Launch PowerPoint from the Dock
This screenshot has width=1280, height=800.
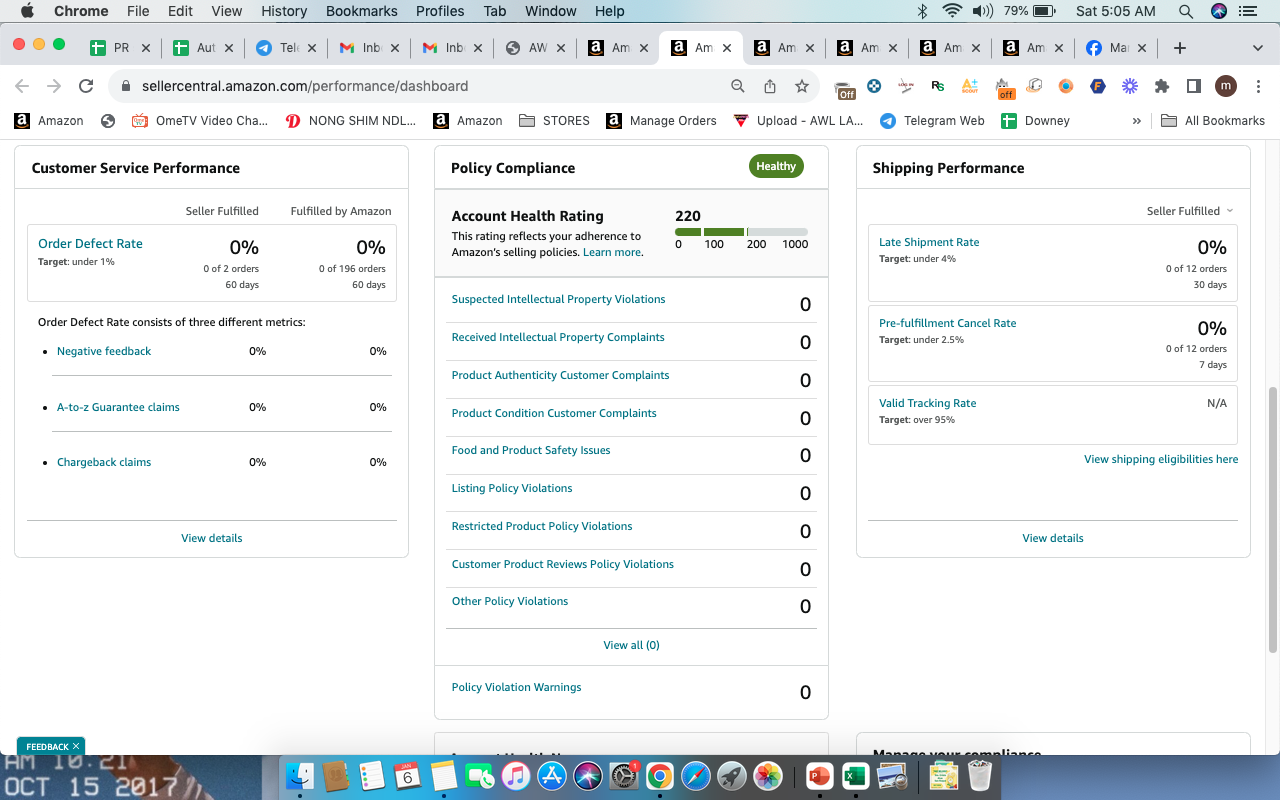click(x=819, y=776)
